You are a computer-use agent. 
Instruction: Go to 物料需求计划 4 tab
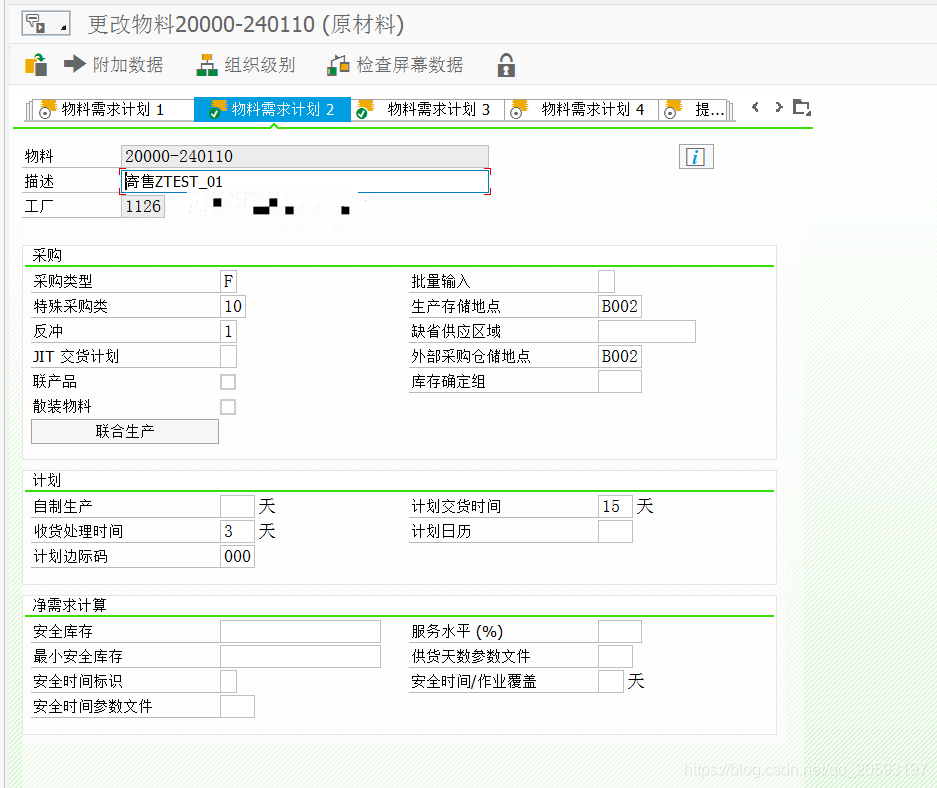click(x=582, y=110)
